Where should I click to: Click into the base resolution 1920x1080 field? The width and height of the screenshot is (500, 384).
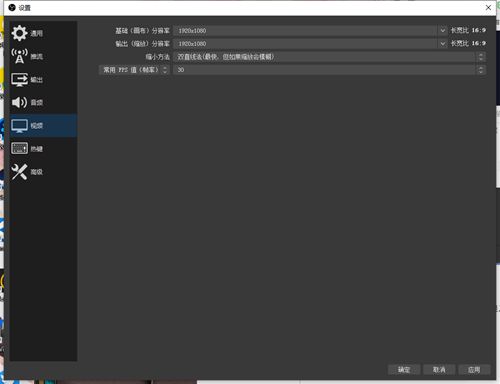[305, 30]
